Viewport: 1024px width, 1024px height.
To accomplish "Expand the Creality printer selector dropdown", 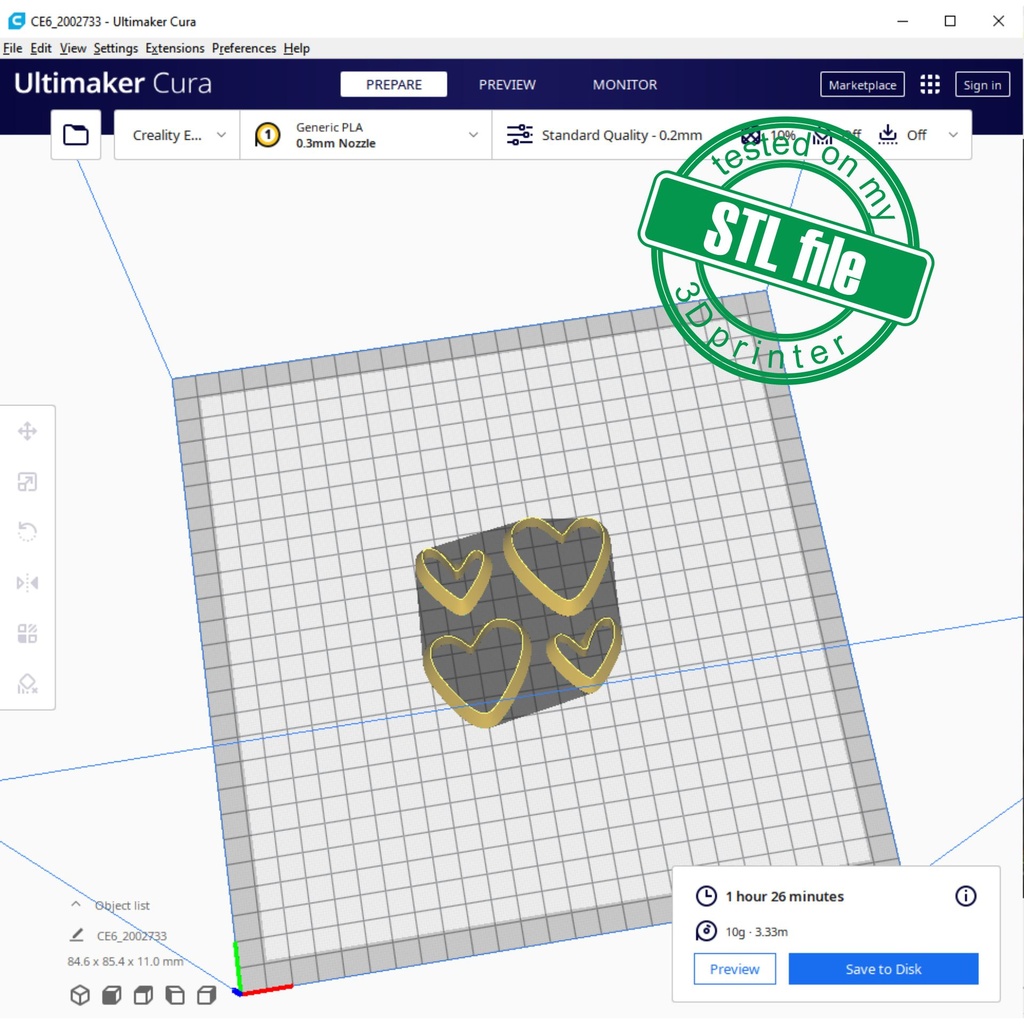I will coord(178,135).
